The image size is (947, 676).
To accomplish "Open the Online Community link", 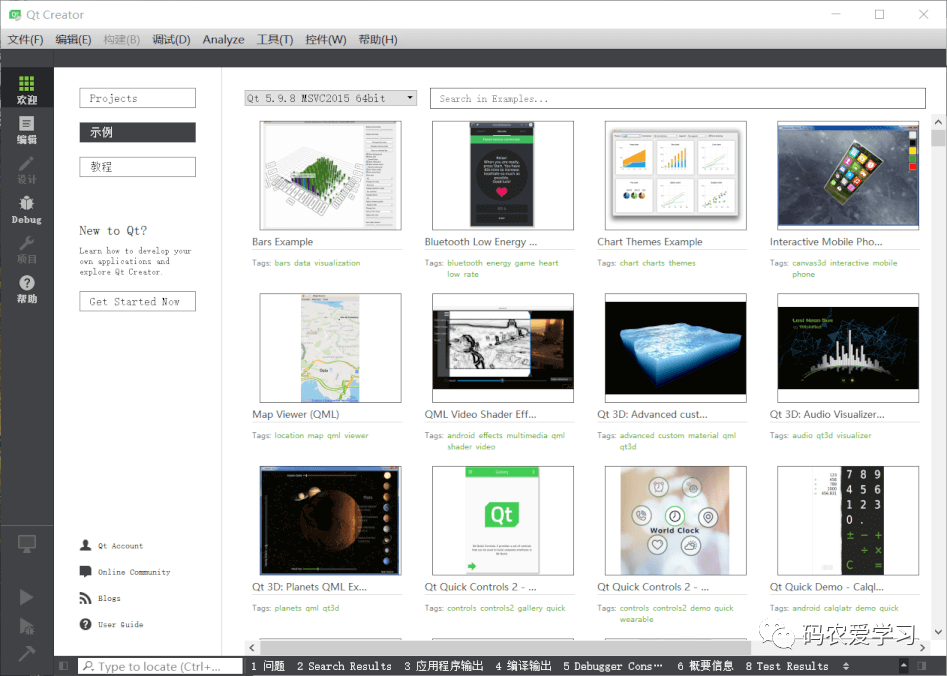I will click(x=134, y=572).
